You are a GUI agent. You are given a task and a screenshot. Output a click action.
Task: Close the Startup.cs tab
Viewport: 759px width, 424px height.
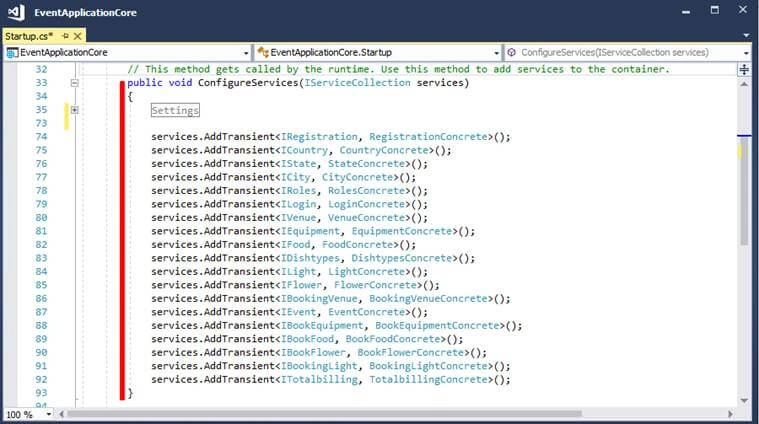pos(77,36)
